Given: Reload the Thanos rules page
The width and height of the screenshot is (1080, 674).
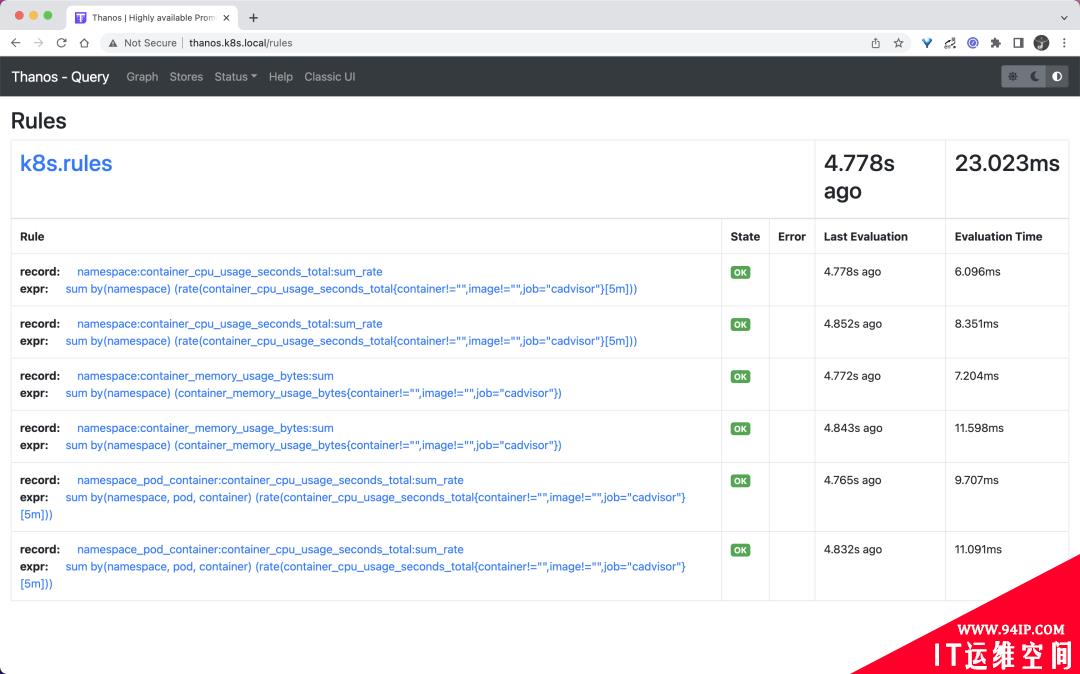Looking at the screenshot, I should coord(61,43).
